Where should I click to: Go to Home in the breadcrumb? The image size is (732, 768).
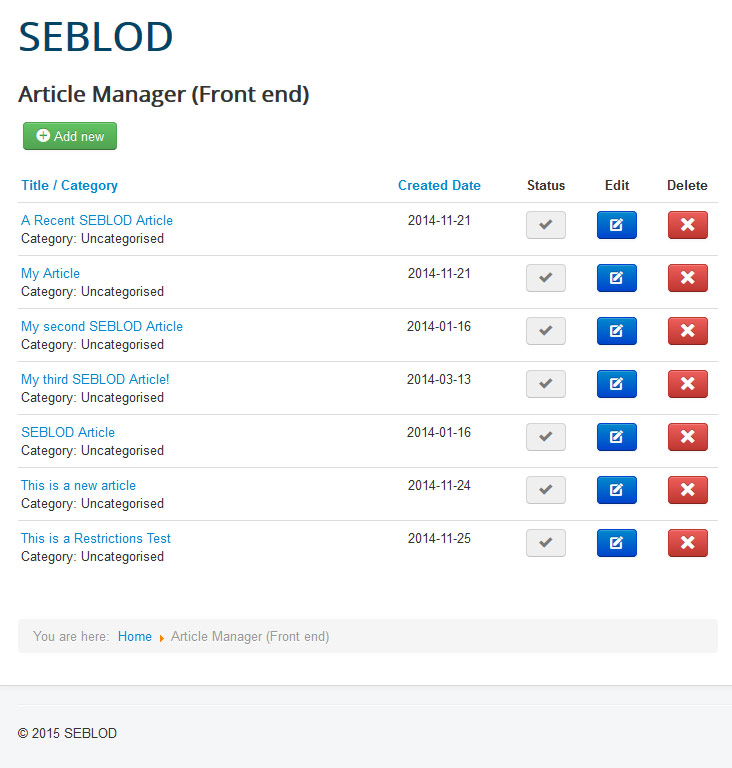click(135, 636)
